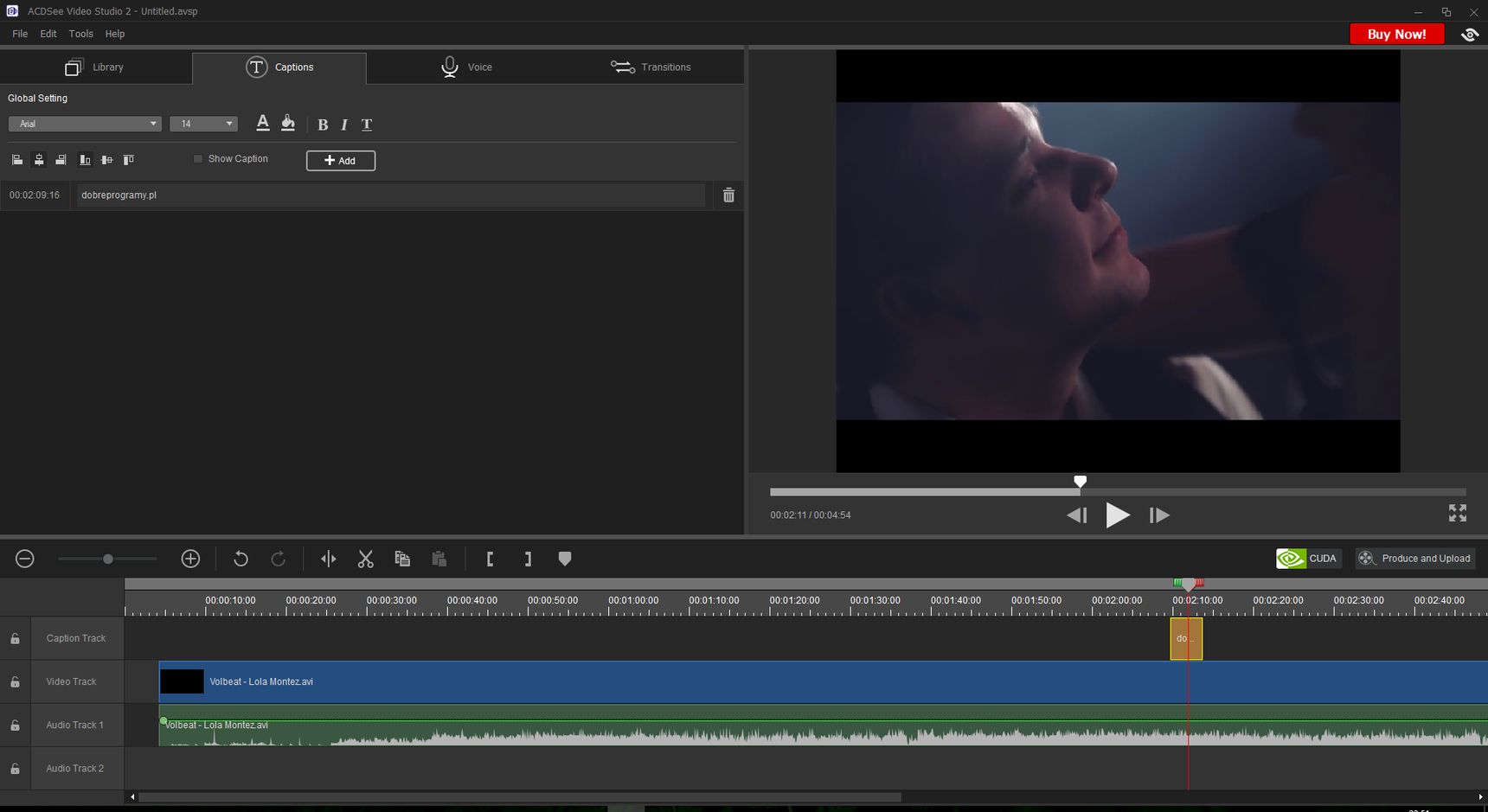Click the Buy Now! button
This screenshot has height=812, width=1488.
tap(1396, 34)
